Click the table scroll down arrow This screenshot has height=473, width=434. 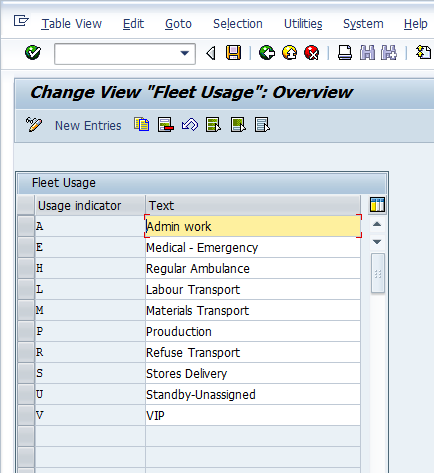point(377,242)
